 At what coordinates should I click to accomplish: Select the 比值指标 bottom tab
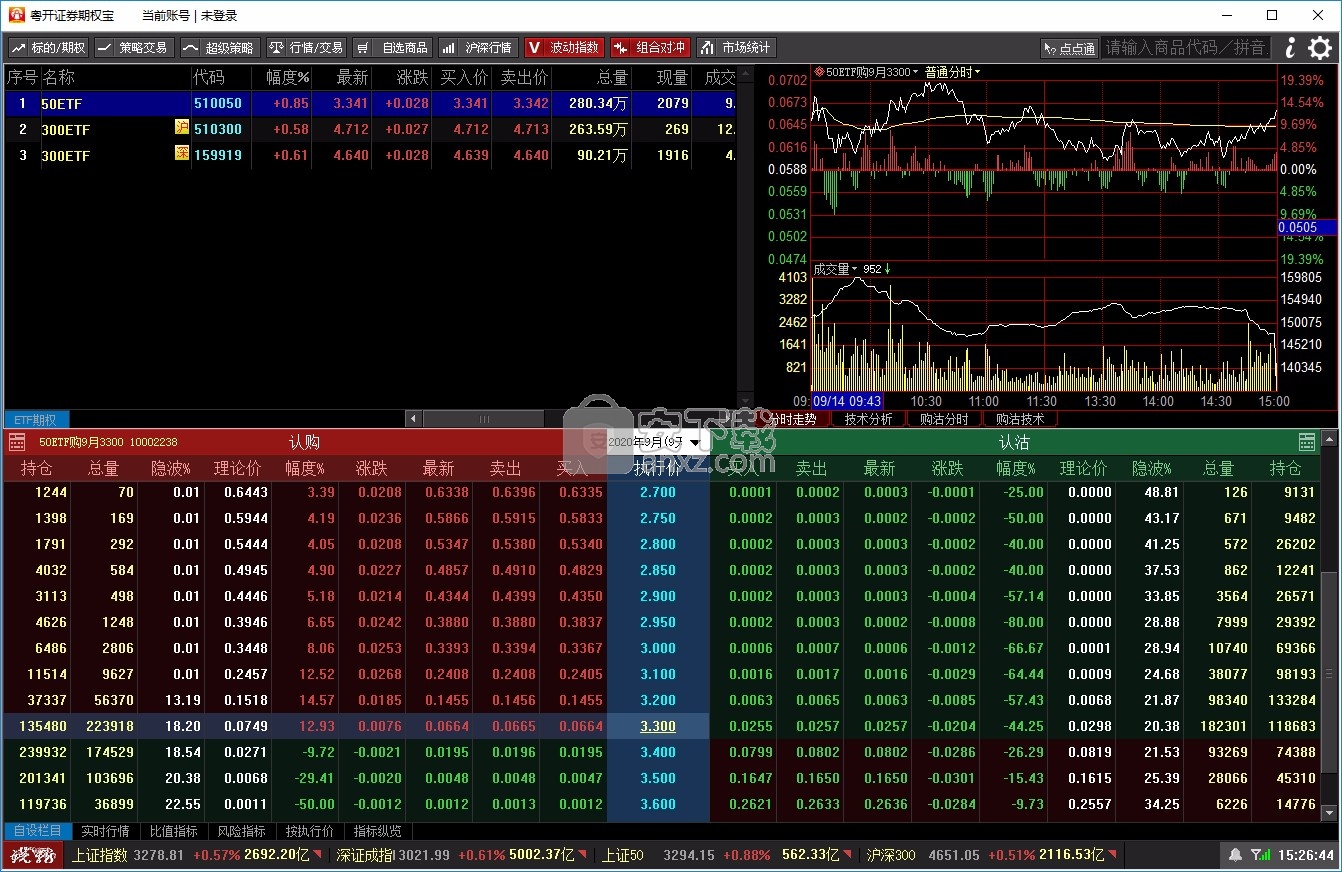pos(174,831)
